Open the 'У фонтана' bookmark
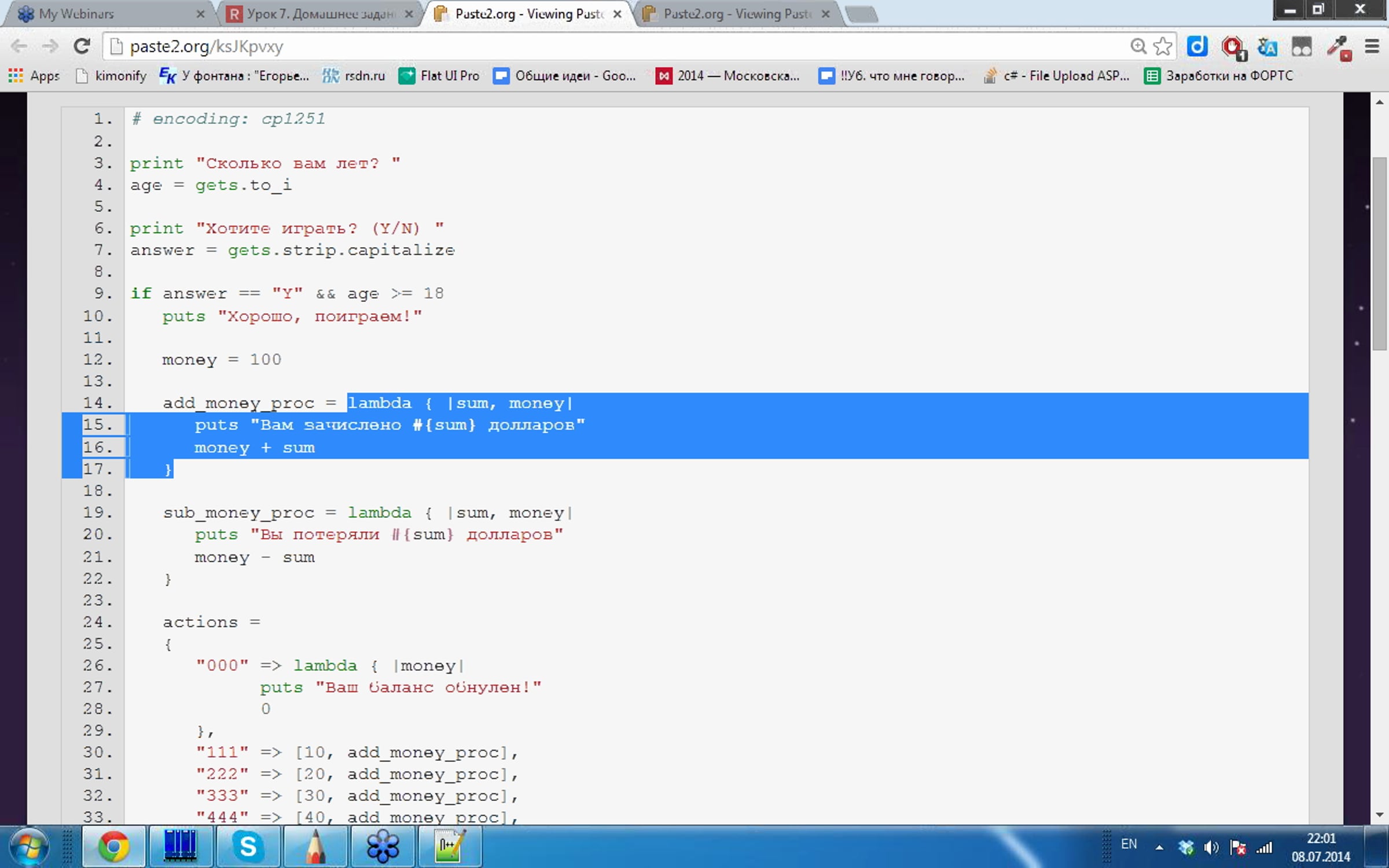Image resolution: width=1389 pixels, height=868 pixels. click(234, 76)
